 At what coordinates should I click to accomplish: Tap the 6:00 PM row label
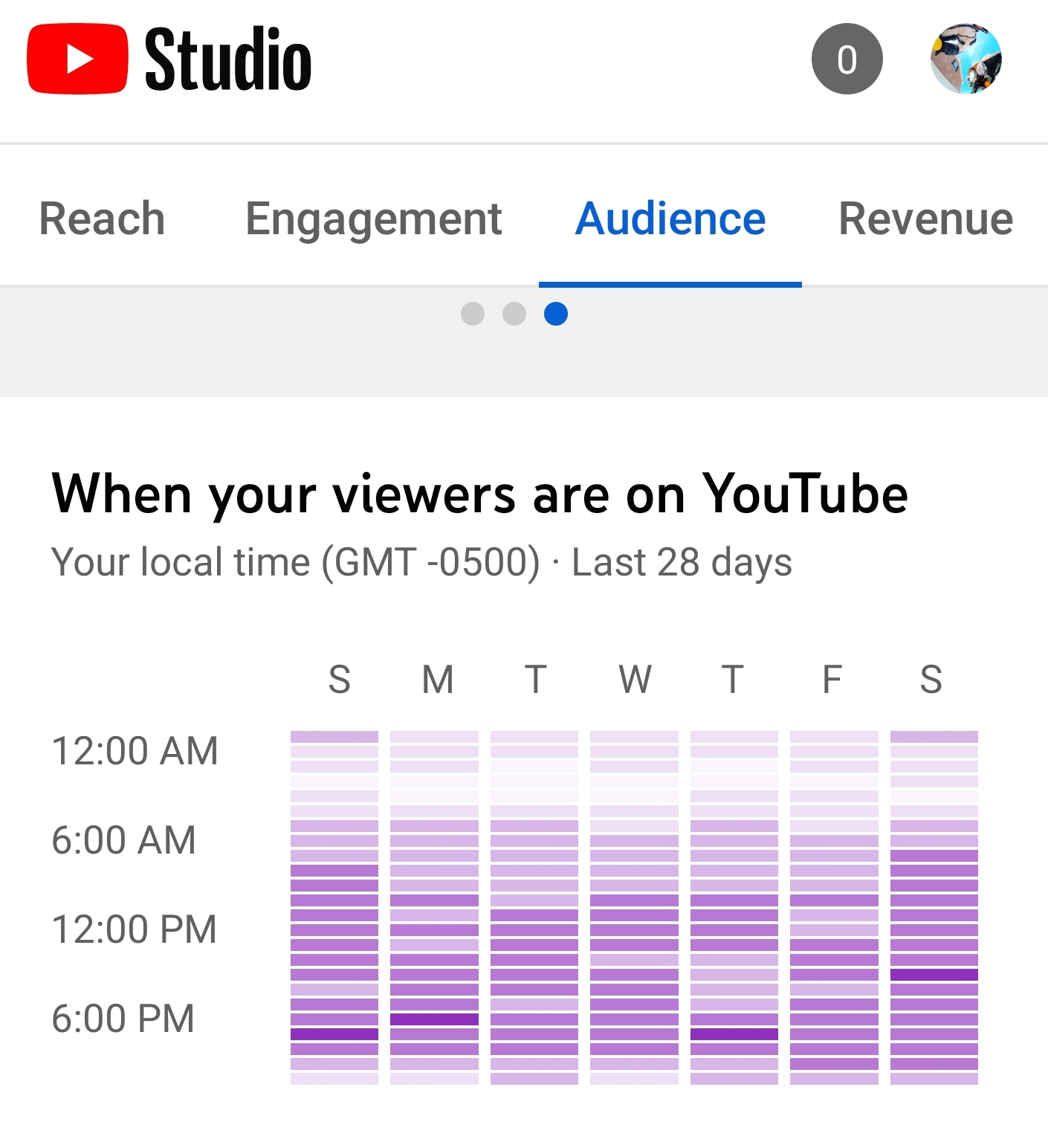click(123, 1019)
